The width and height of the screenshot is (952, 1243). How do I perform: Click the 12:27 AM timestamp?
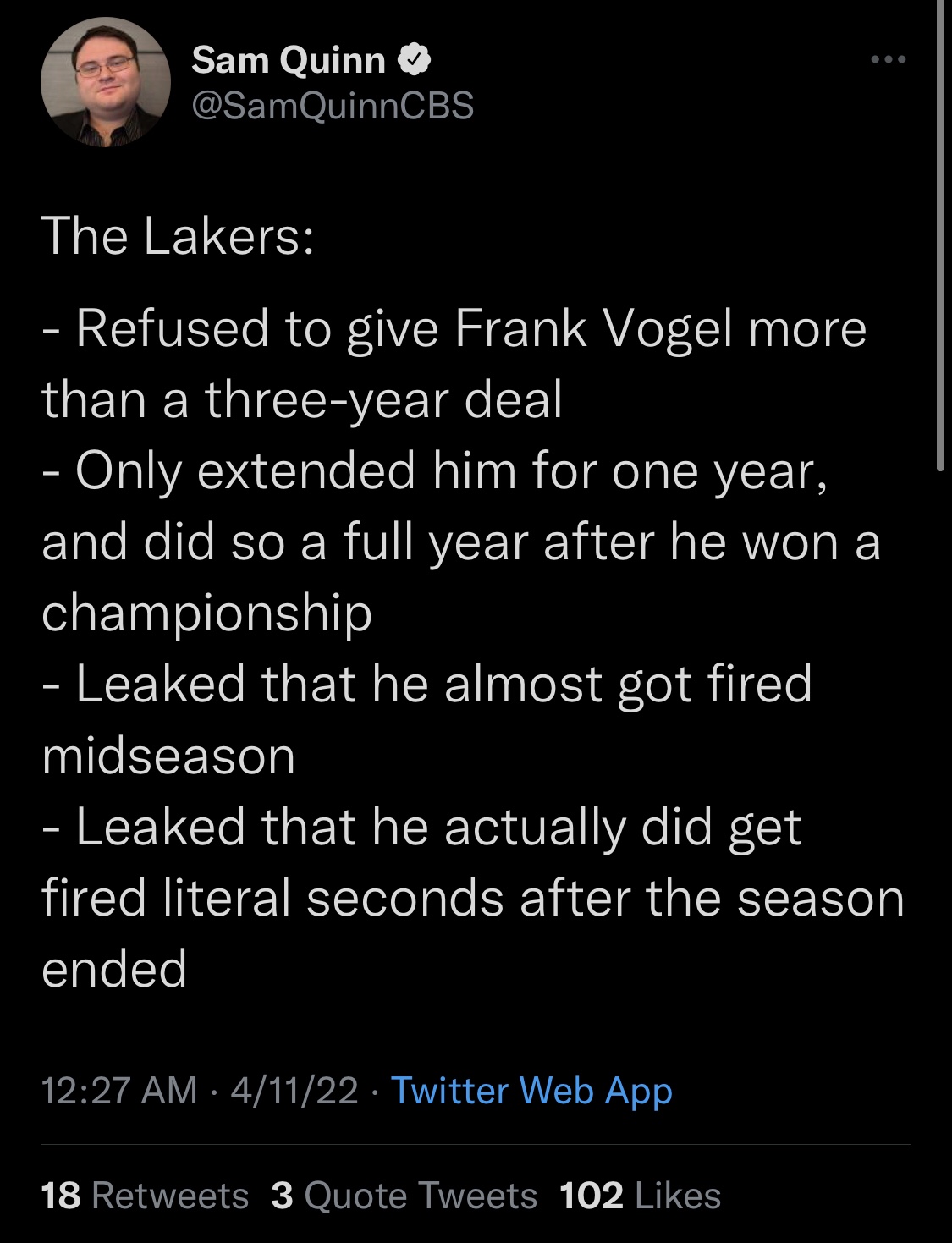tap(118, 1090)
